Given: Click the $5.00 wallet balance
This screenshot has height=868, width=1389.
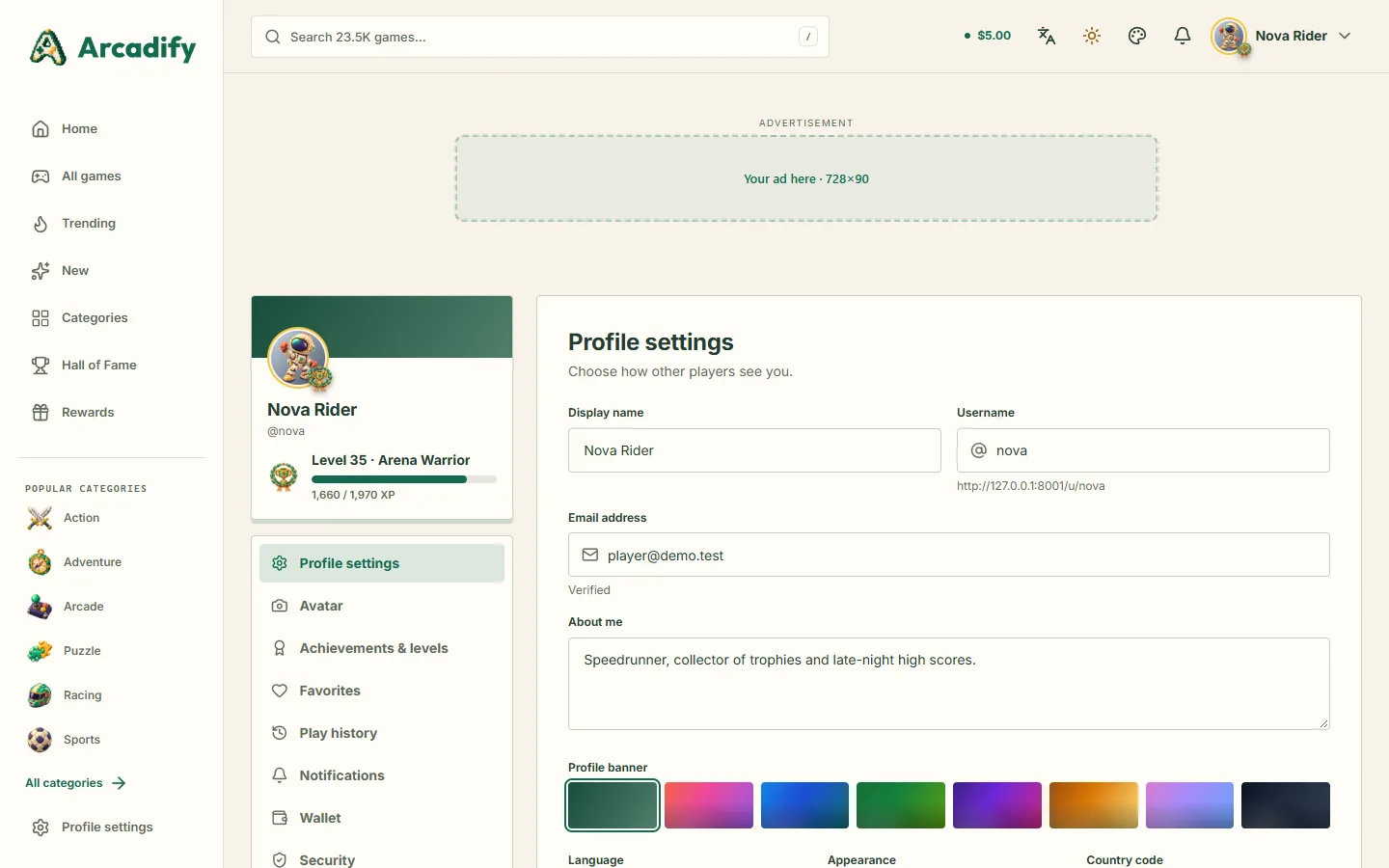Looking at the screenshot, I should coord(988,36).
